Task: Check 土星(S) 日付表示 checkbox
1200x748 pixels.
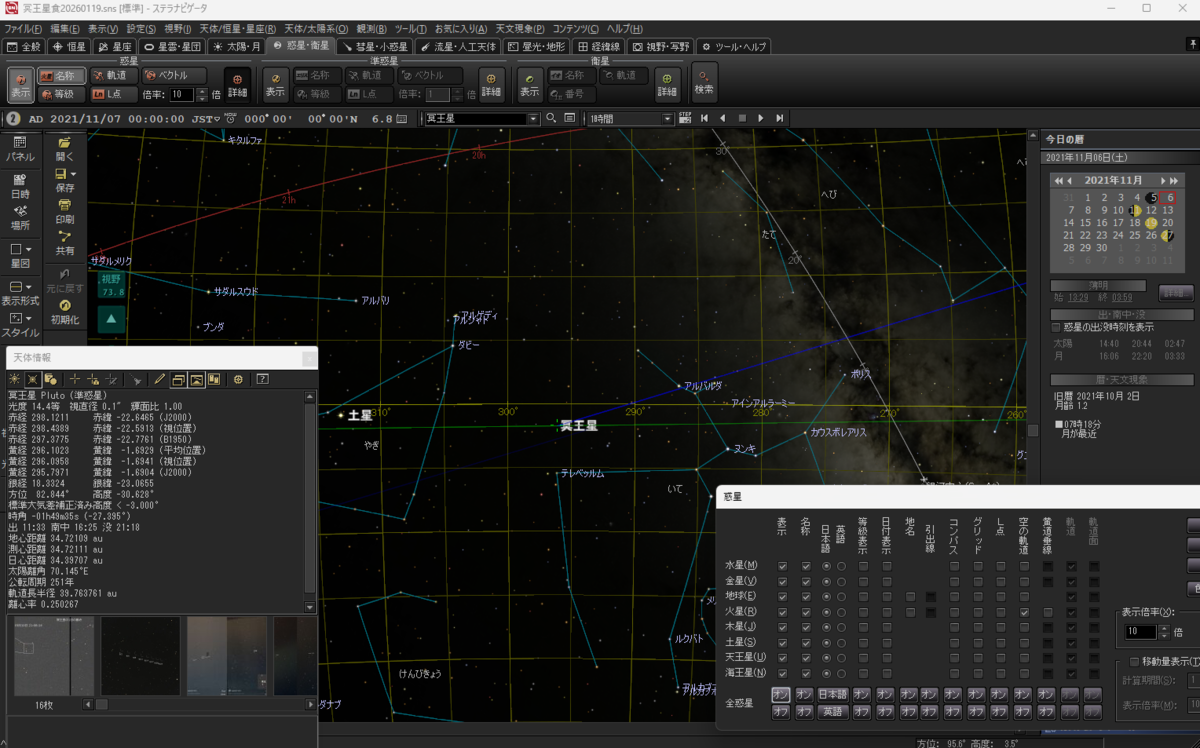Action: tap(887, 641)
